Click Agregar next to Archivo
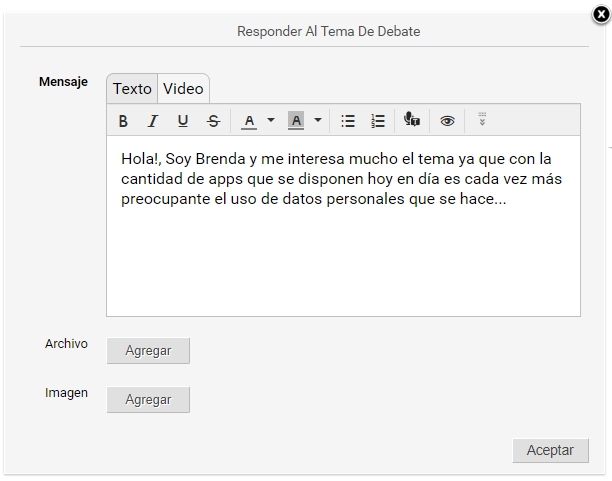The width and height of the screenshot is (612, 481). pos(148,351)
